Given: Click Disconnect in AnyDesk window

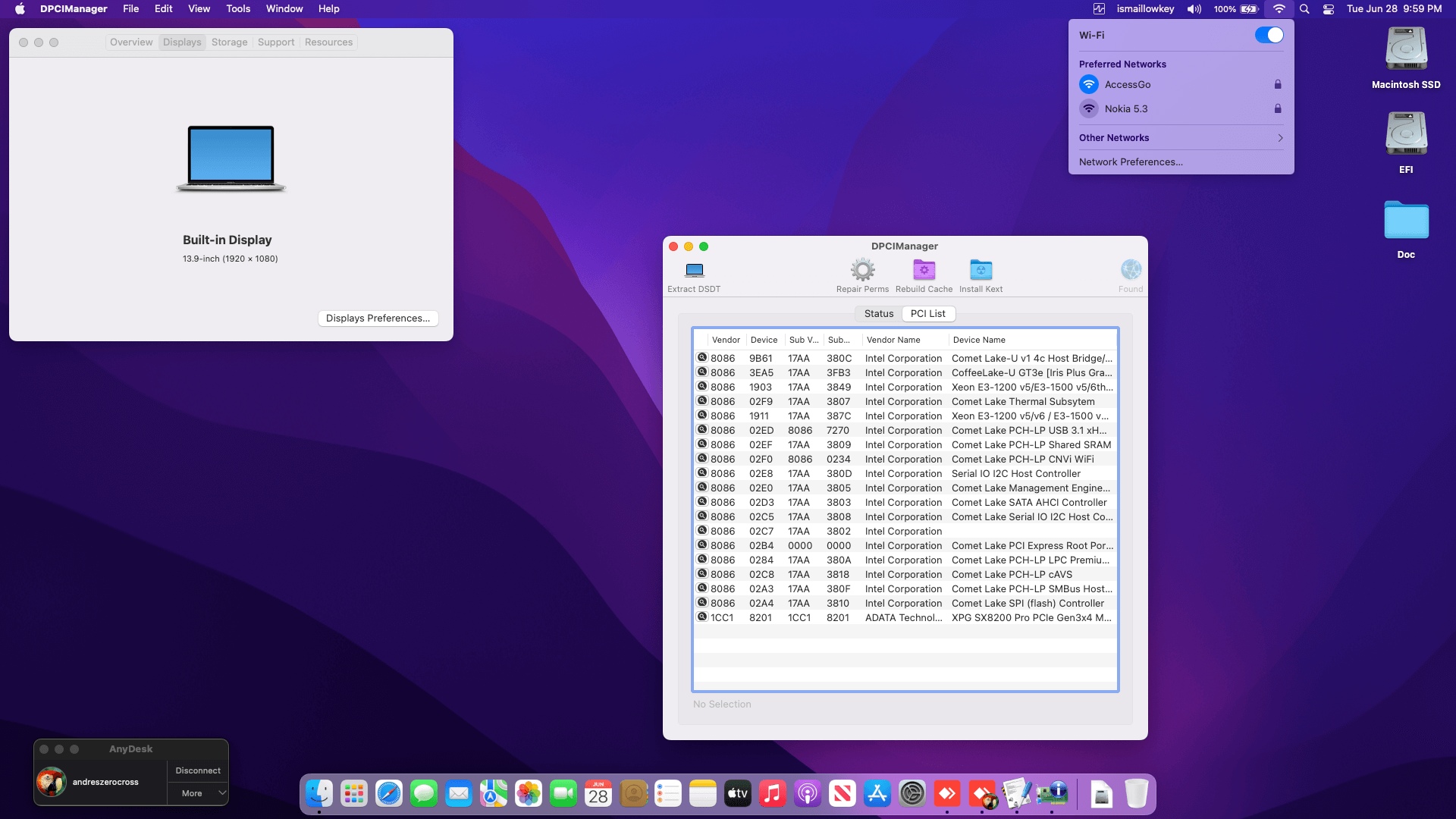Looking at the screenshot, I should 198,770.
